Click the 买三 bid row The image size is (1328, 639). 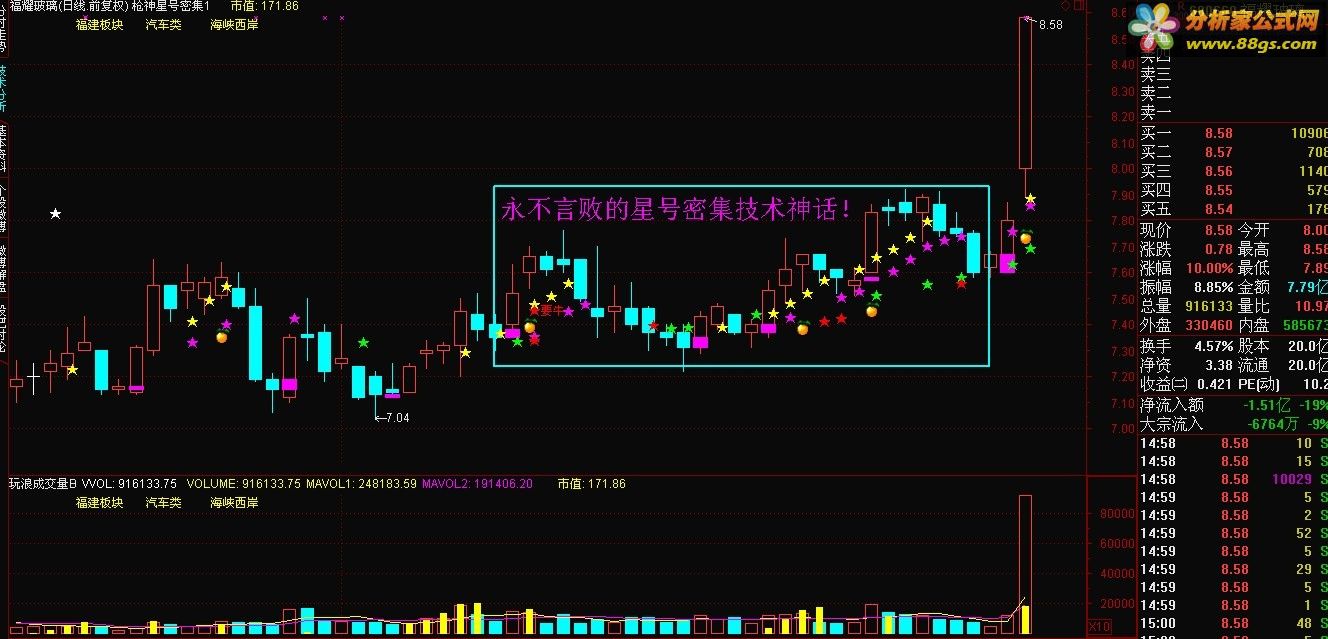pyautogui.click(x=1234, y=171)
